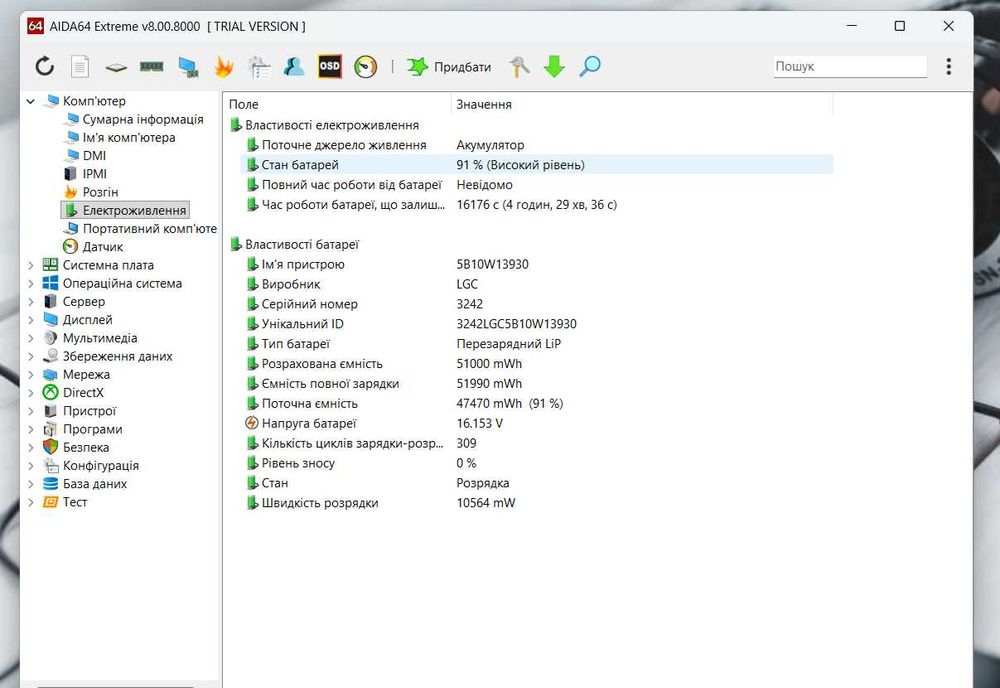The height and width of the screenshot is (688, 1000).
Task: Select the Стан батарей row
Action: tap(537, 165)
